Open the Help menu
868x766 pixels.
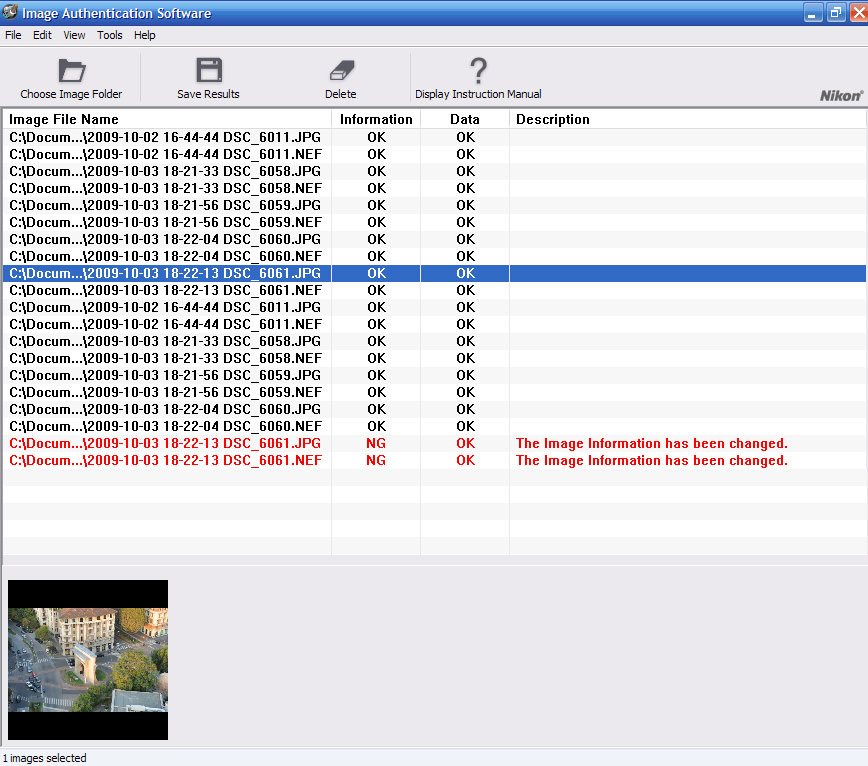pyautogui.click(x=145, y=35)
